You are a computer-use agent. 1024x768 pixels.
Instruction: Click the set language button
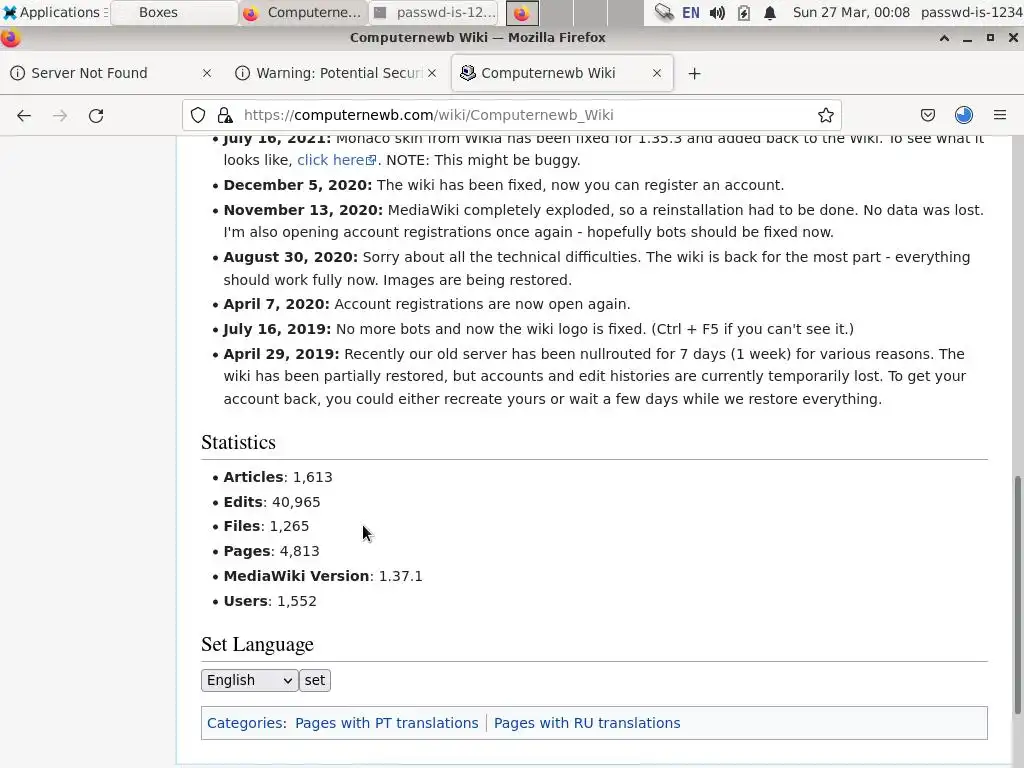click(x=315, y=680)
